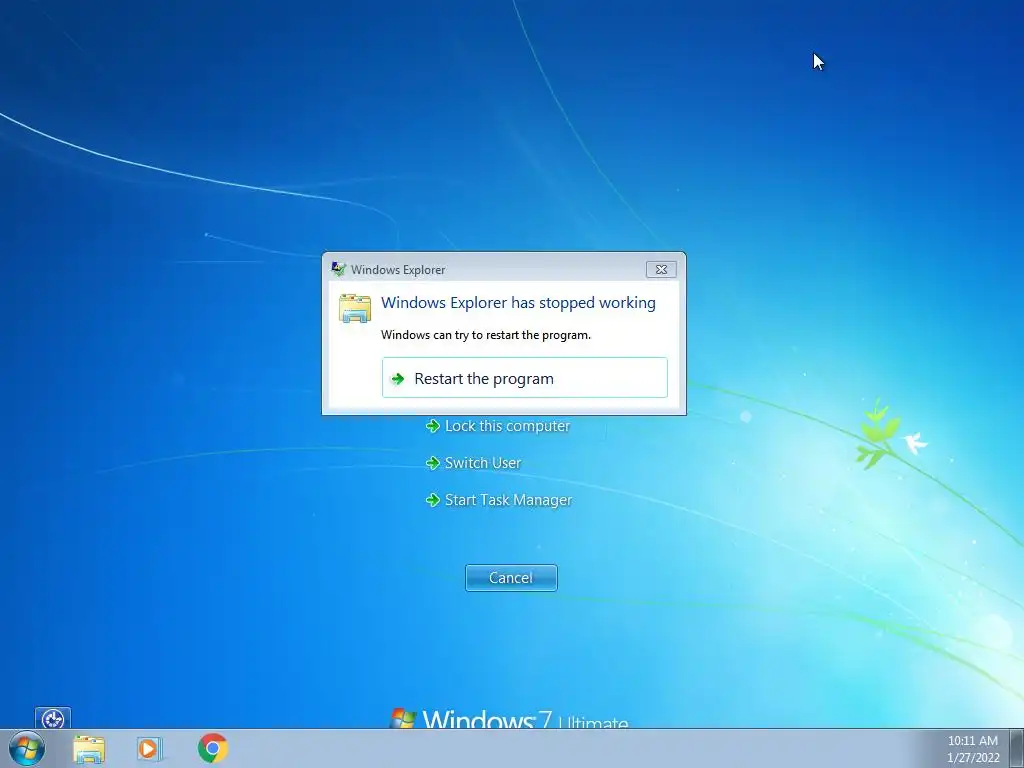This screenshot has height=768, width=1024.
Task: Click the Show desktop strip
Action: click(x=1017, y=748)
